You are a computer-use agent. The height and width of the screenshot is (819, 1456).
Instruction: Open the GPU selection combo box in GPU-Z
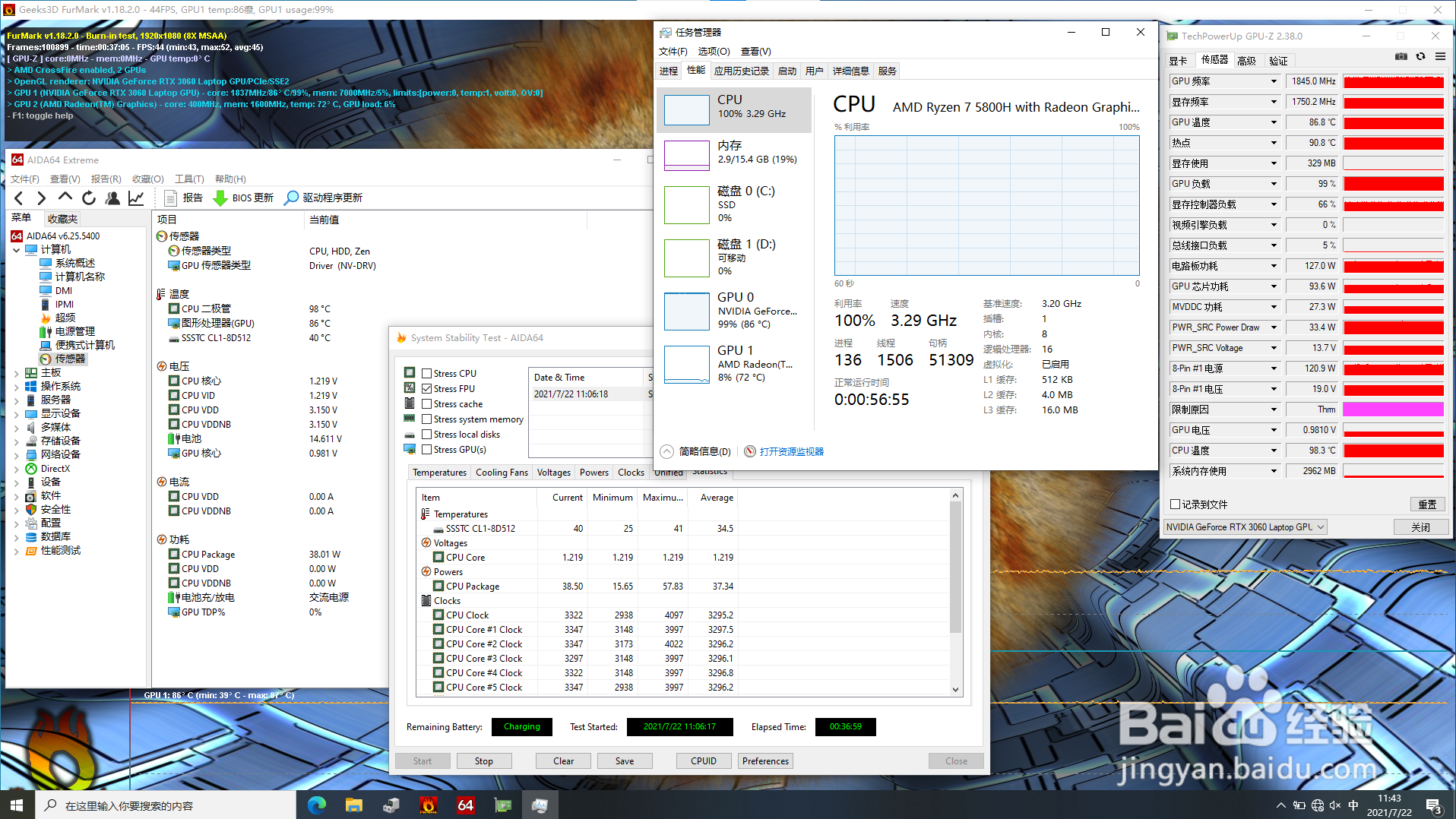(x=1245, y=527)
